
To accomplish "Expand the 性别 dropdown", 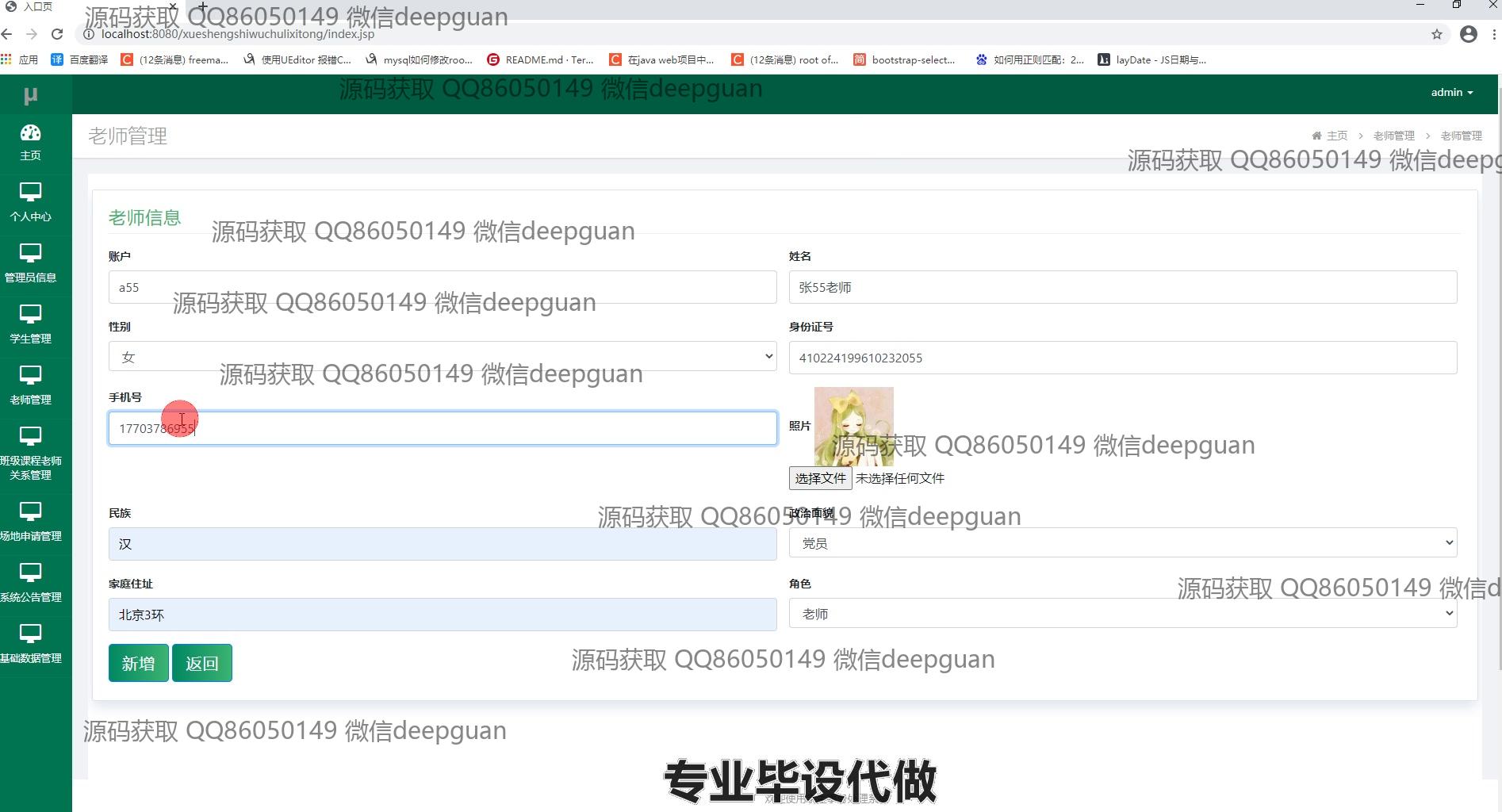I will point(442,357).
